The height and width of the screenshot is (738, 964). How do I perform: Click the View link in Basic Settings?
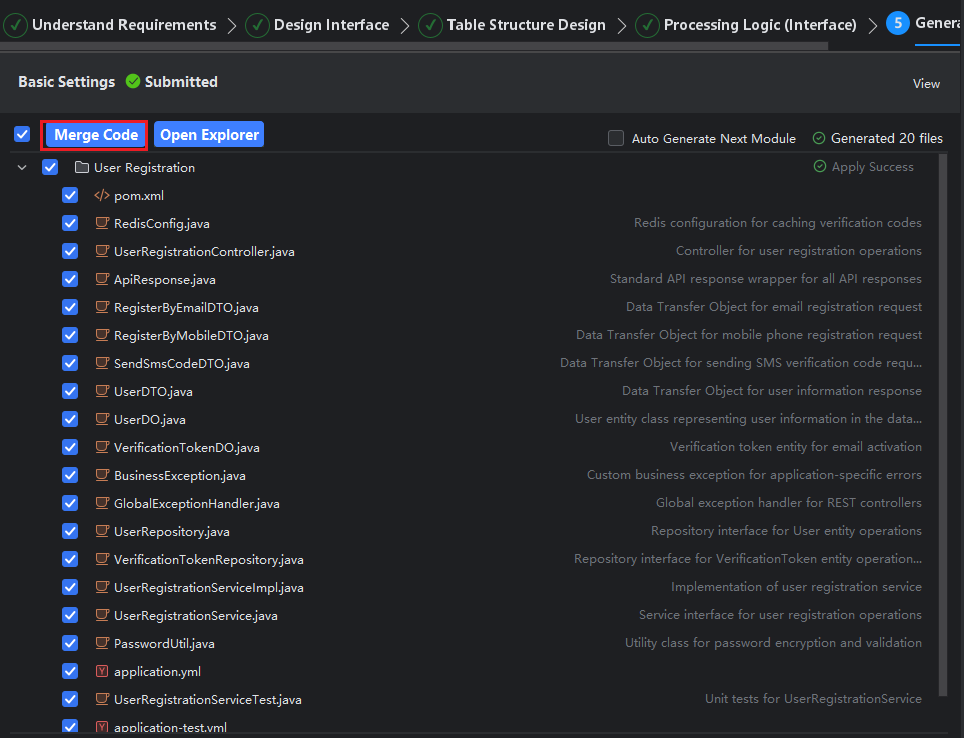[x=926, y=84]
